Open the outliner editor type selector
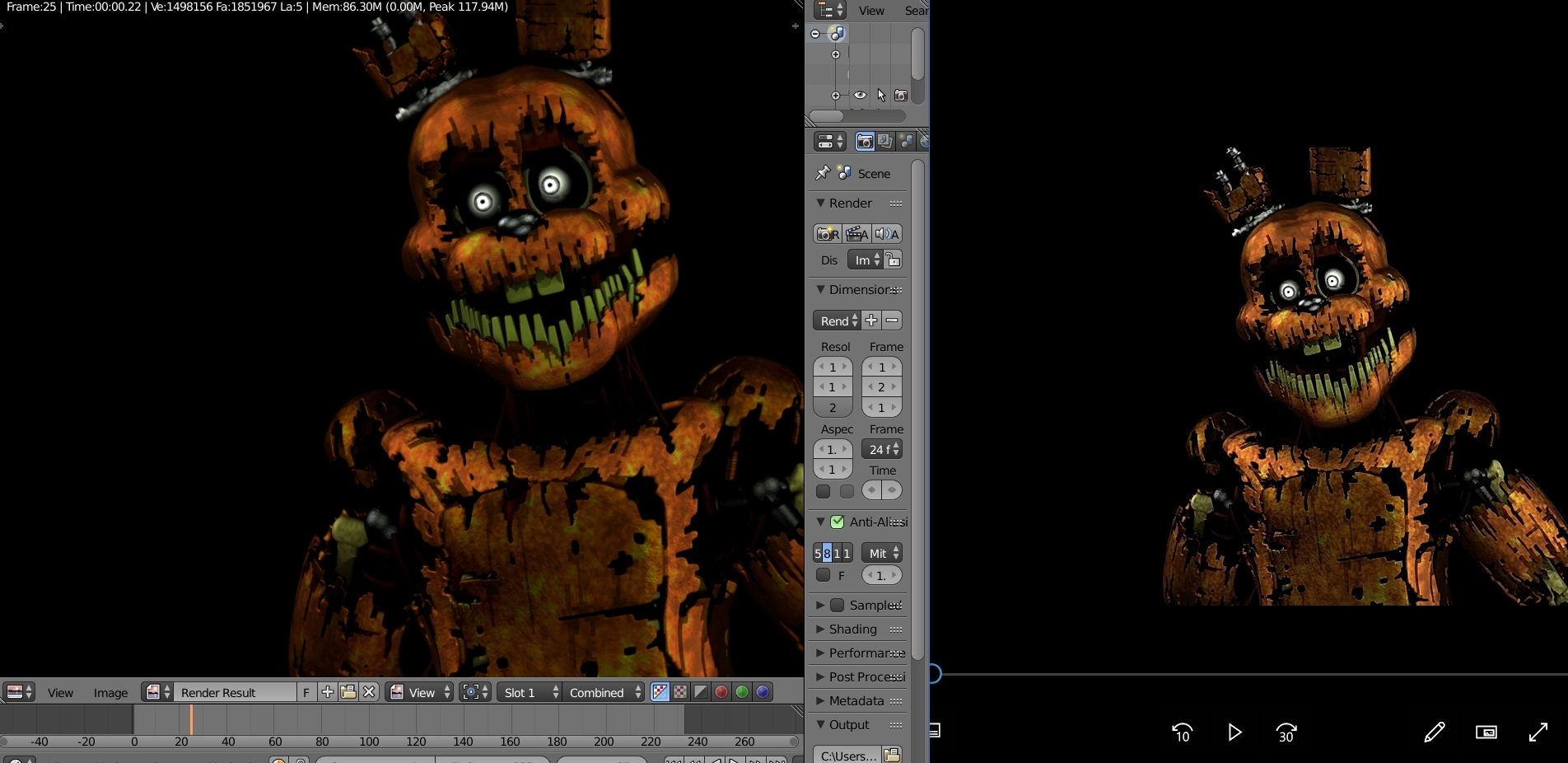The width and height of the screenshot is (1568, 763). pyautogui.click(x=829, y=10)
